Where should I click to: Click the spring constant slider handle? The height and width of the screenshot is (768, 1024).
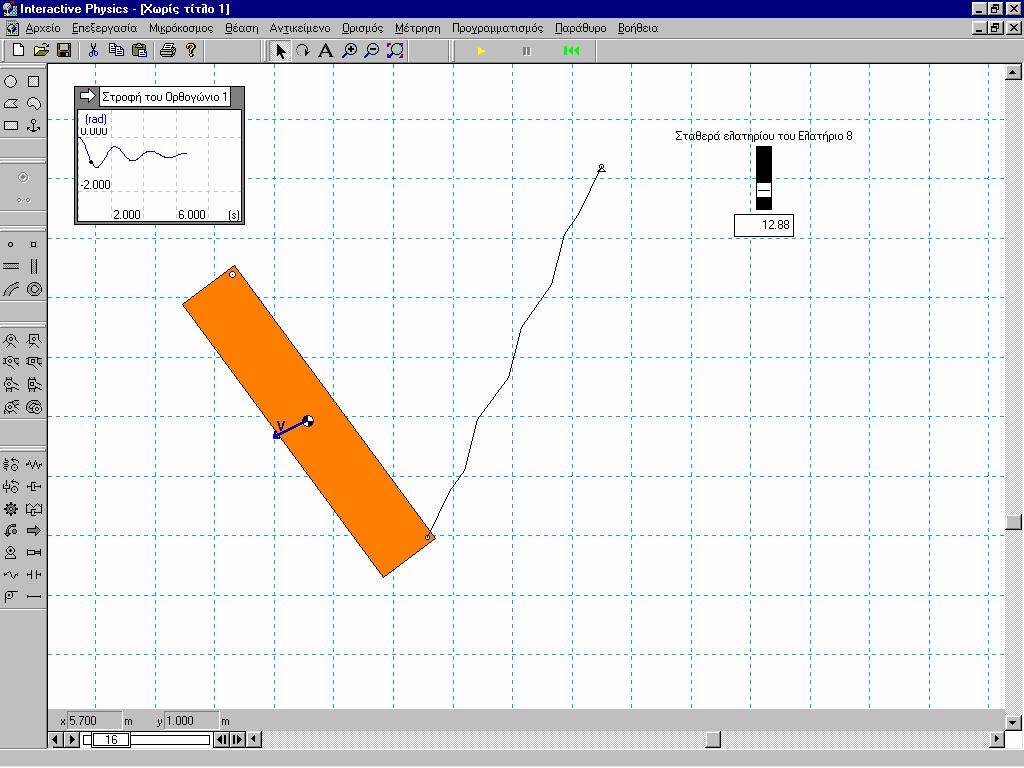tap(763, 190)
